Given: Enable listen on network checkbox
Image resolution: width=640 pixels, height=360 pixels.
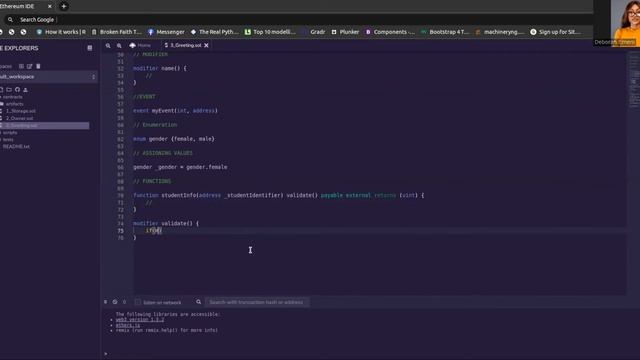Looking at the screenshot, I should [138, 302].
